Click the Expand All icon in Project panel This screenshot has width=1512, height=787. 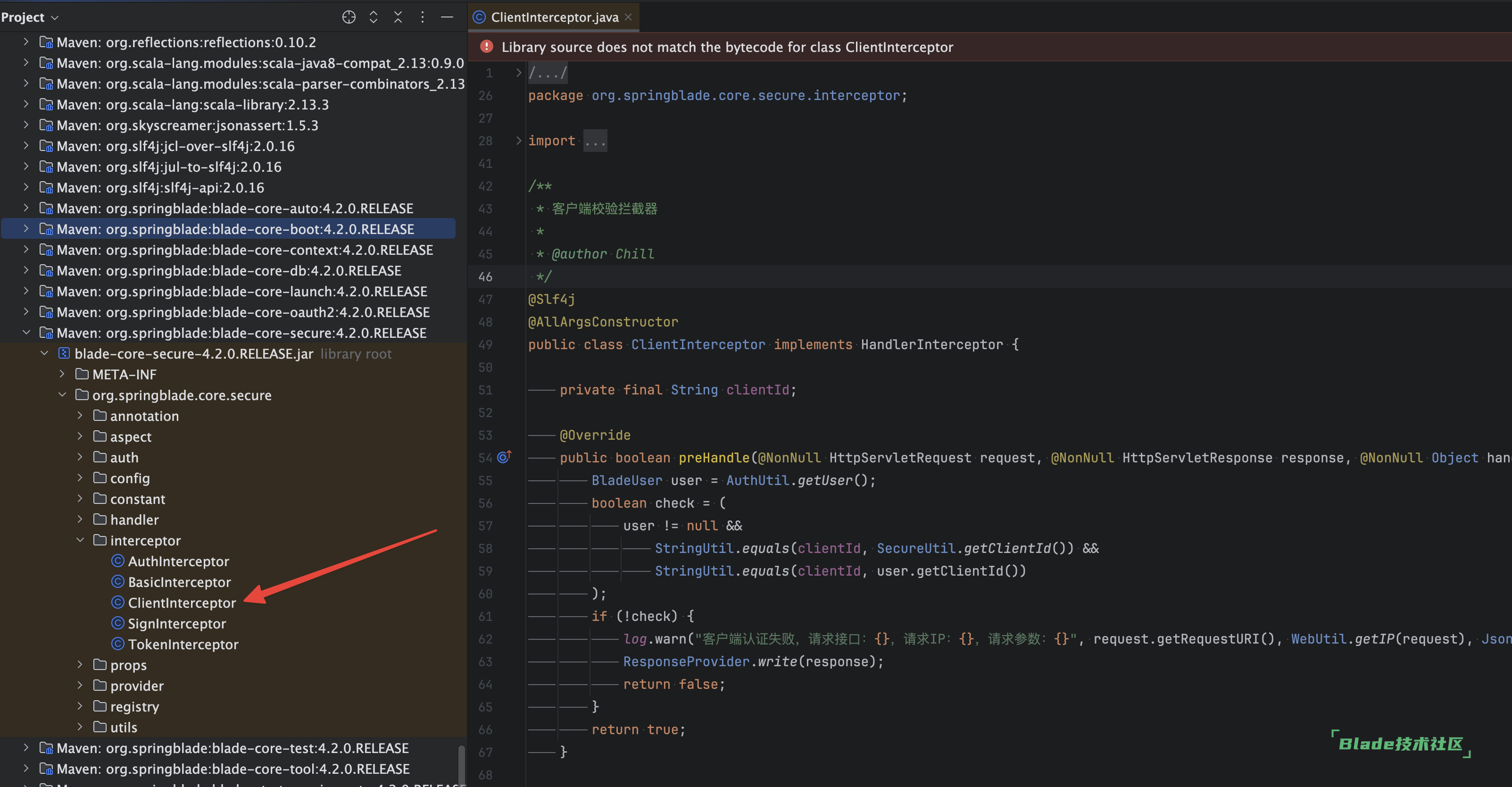374,17
